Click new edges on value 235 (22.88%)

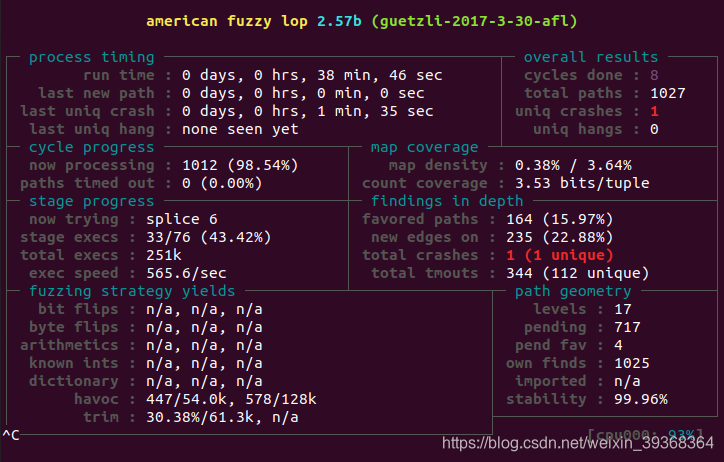pyautogui.click(x=559, y=237)
